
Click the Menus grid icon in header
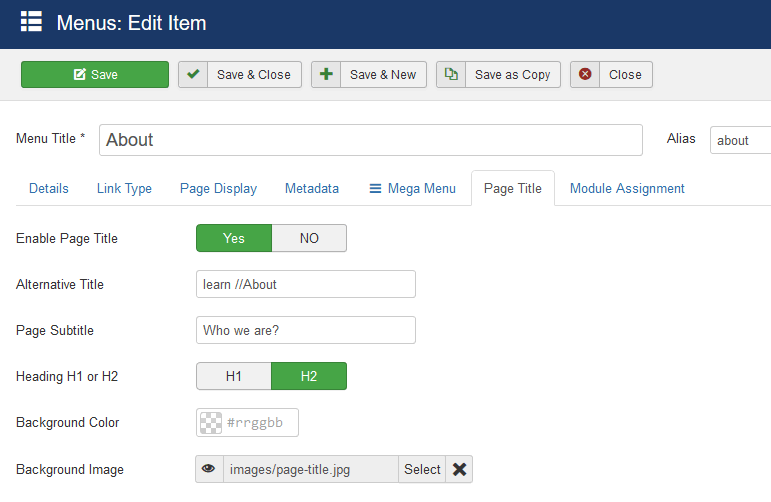(x=31, y=23)
